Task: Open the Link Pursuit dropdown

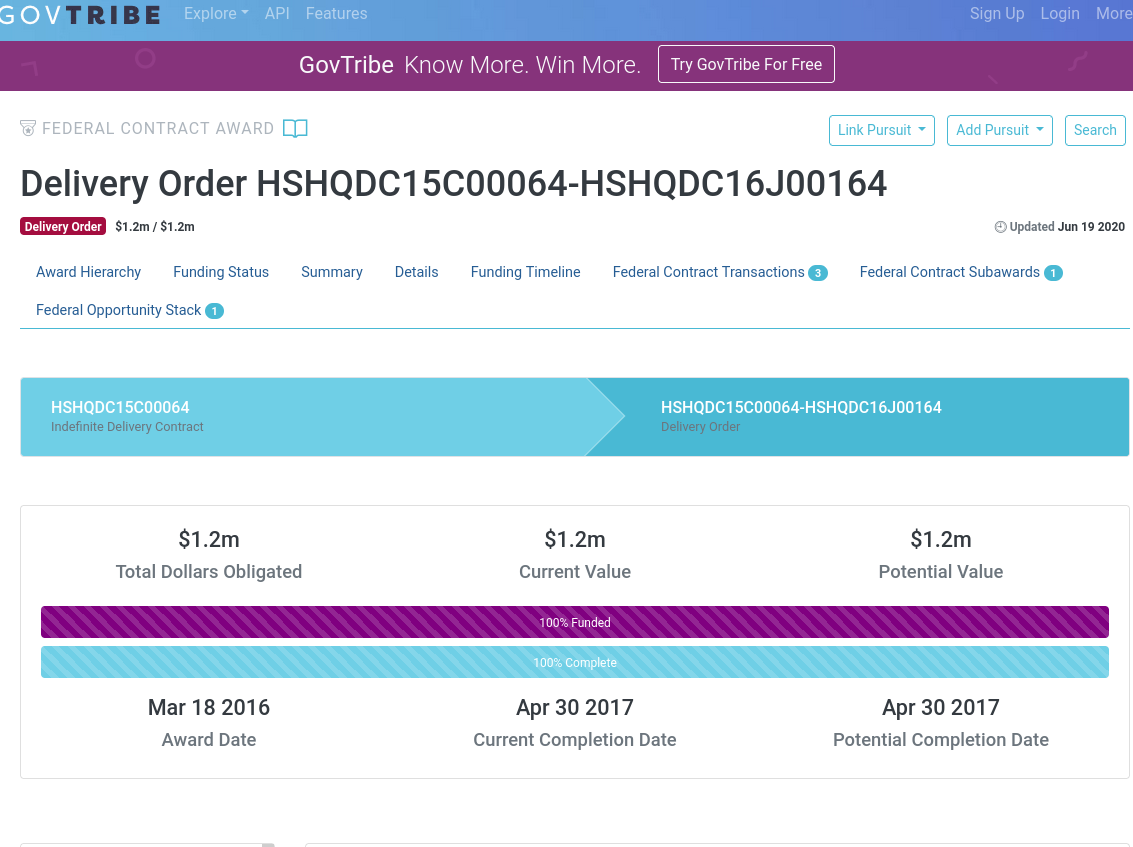Action: (x=882, y=130)
